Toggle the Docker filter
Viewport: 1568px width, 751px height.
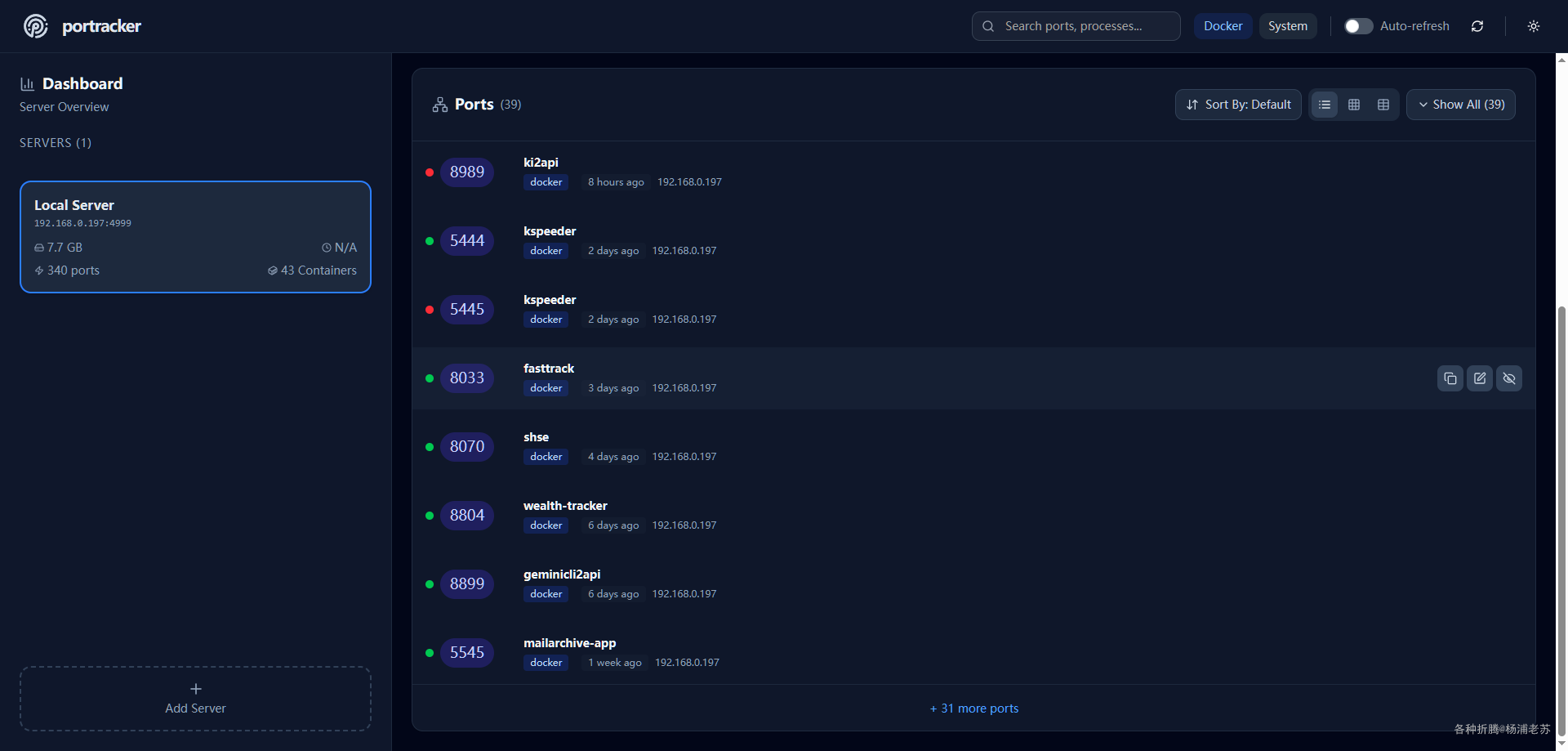pyautogui.click(x=1223, y=26)
